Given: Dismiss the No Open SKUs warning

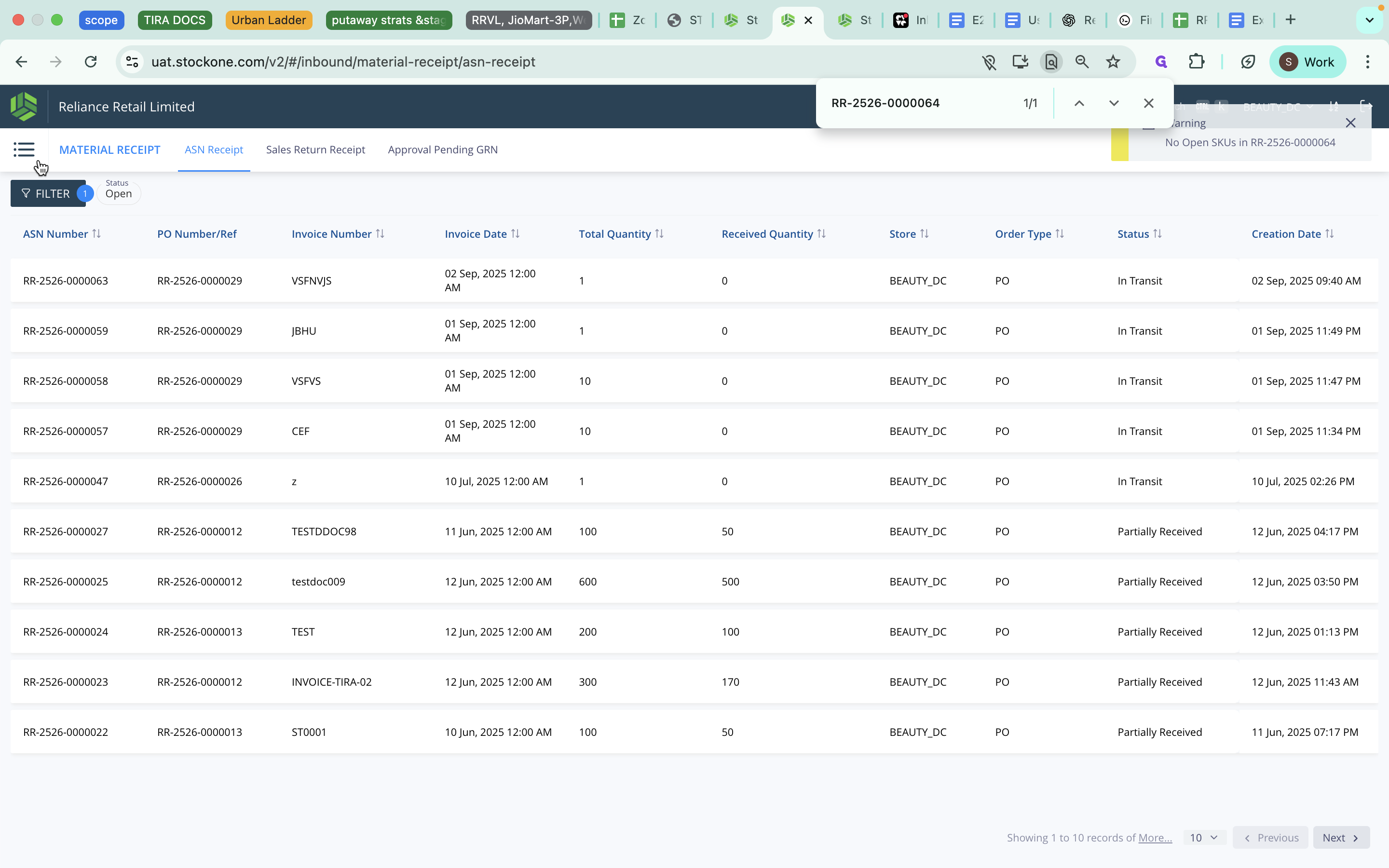Looking at the screenshot, I should (x=1350, y=123).
